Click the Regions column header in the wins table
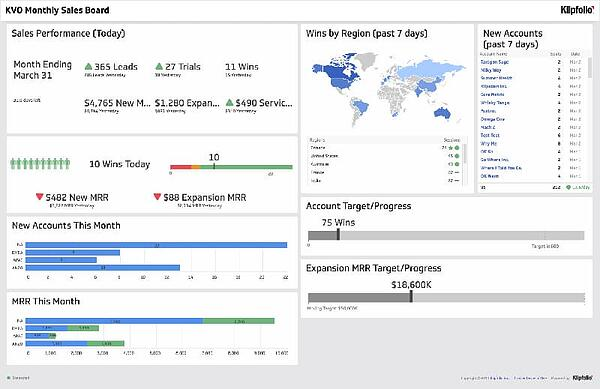This screenshot has width=600, height=389. point(318,140)
